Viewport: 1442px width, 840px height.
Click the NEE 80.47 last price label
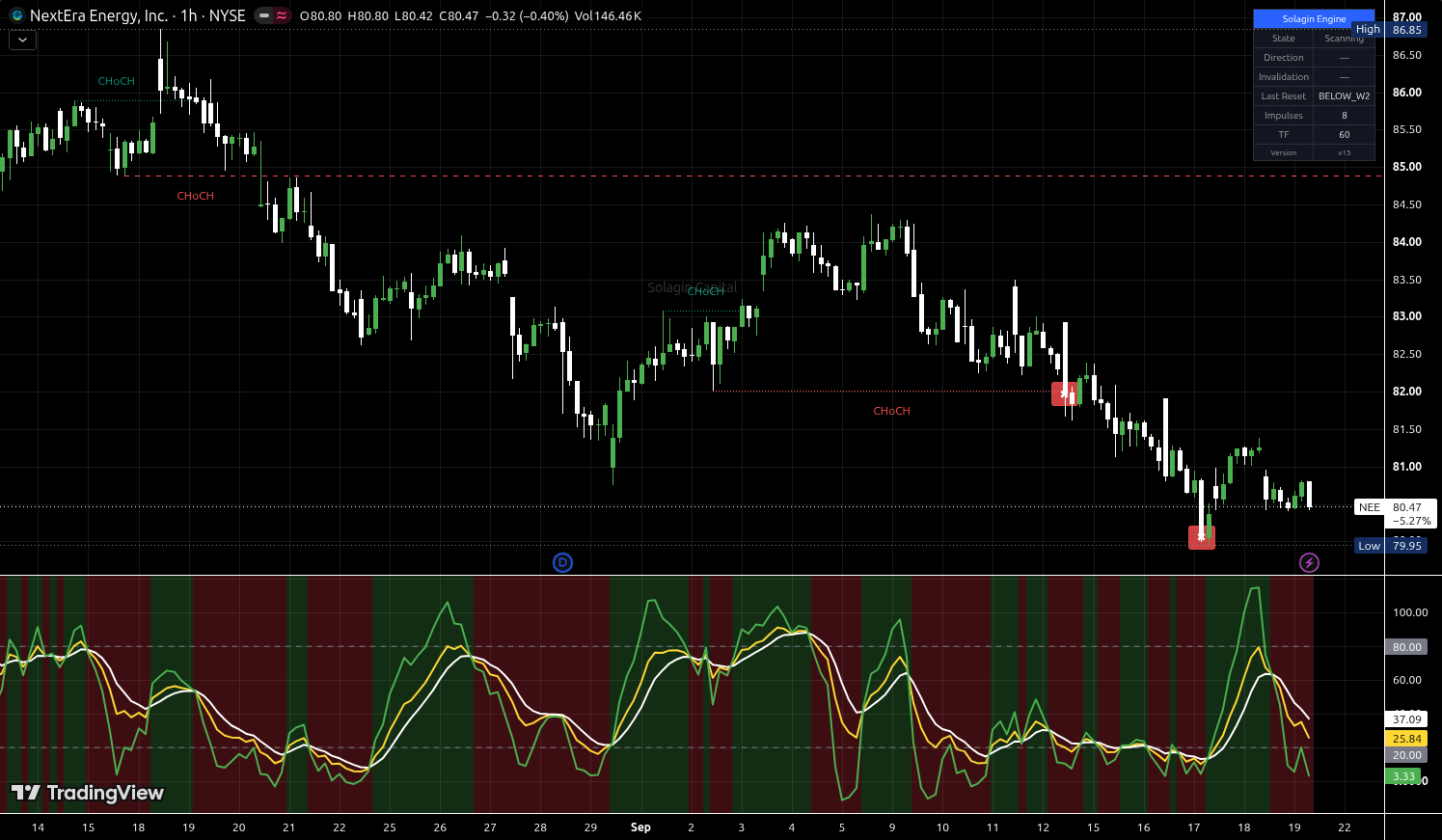1395,513
